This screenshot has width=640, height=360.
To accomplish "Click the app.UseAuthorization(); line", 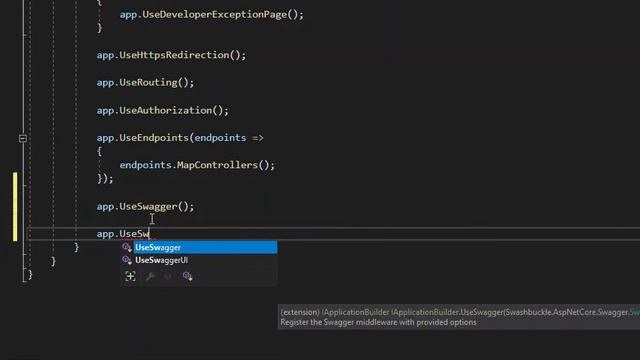I will pyautogui.click(x=162, y=111).
